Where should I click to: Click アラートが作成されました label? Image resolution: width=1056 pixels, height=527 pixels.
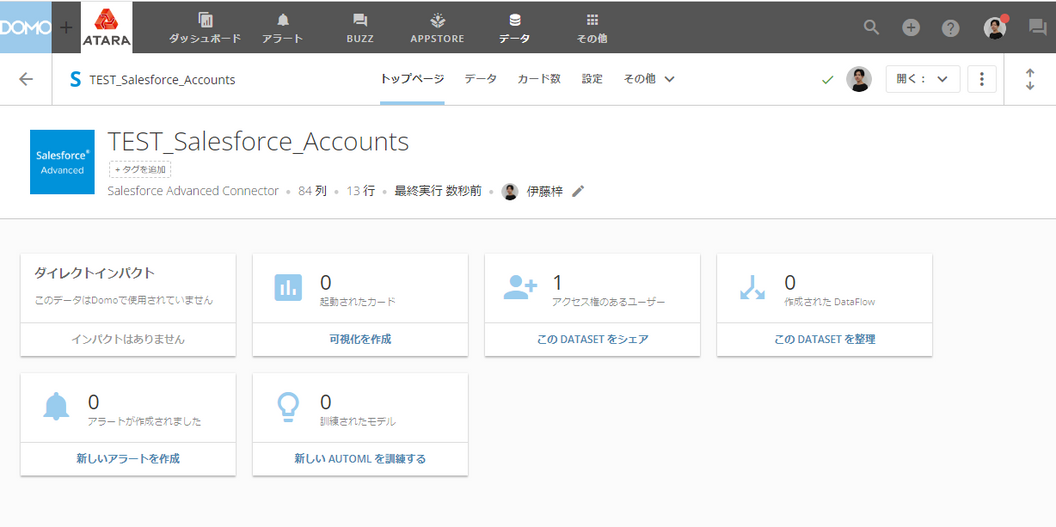pyautogui.click(x=145, y=422)
